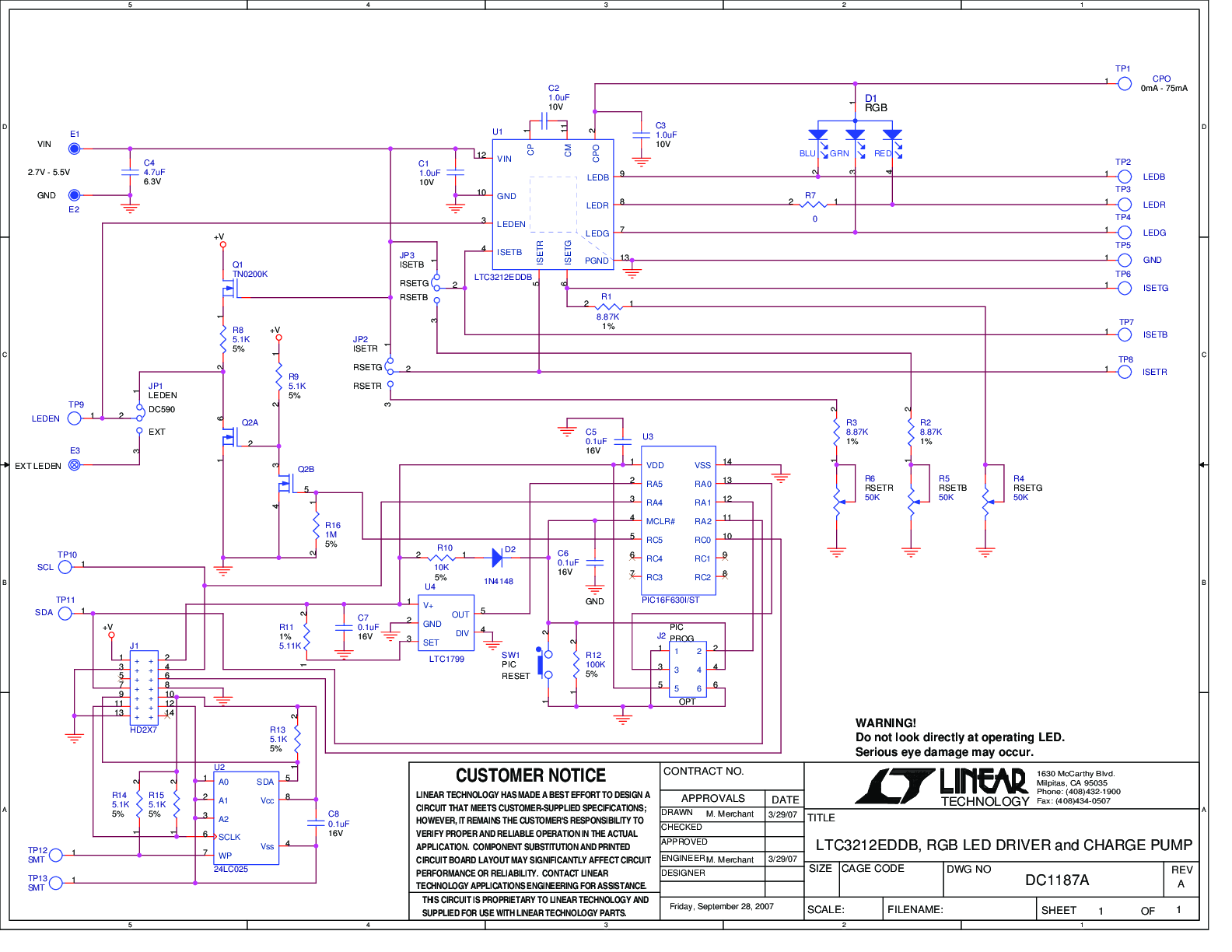Select the TP9 LEDEN test point
1232x952 pixels.
pos(75,418)
